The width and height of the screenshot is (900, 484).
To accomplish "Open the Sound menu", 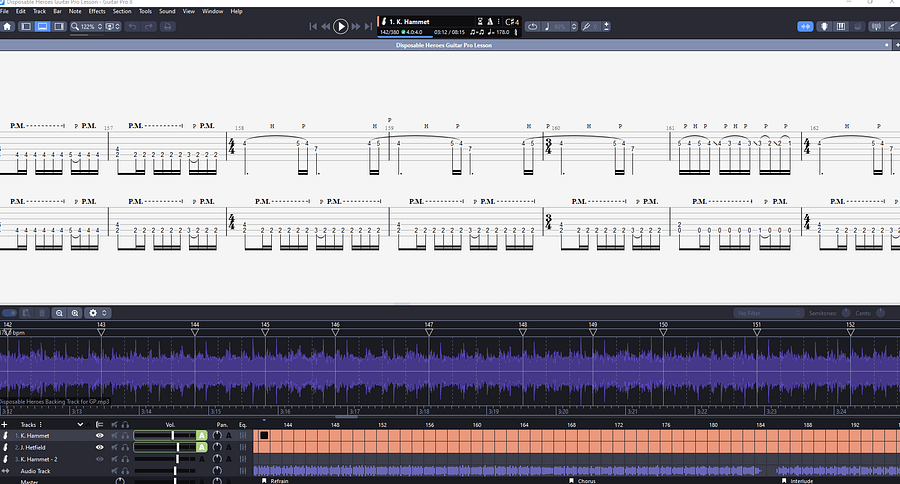I will (167, 11).
